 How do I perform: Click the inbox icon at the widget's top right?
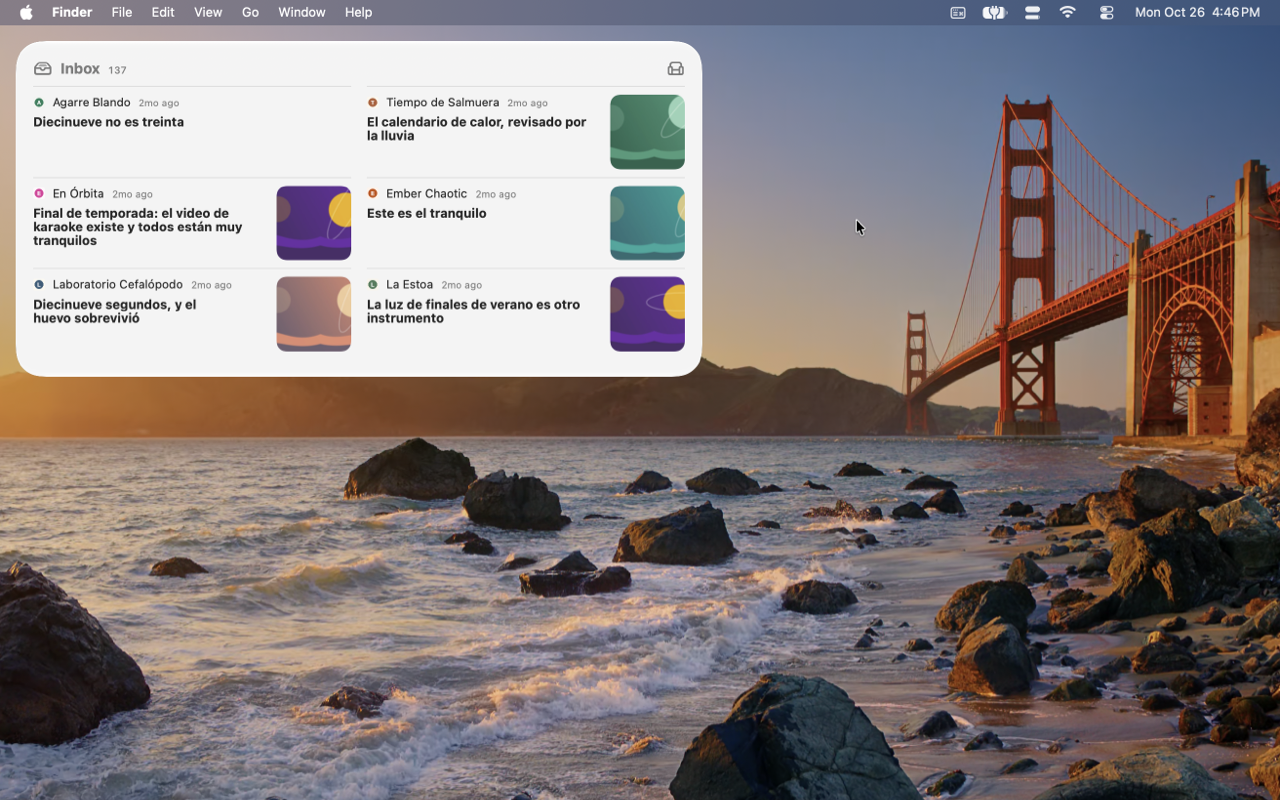pos(676,69)
